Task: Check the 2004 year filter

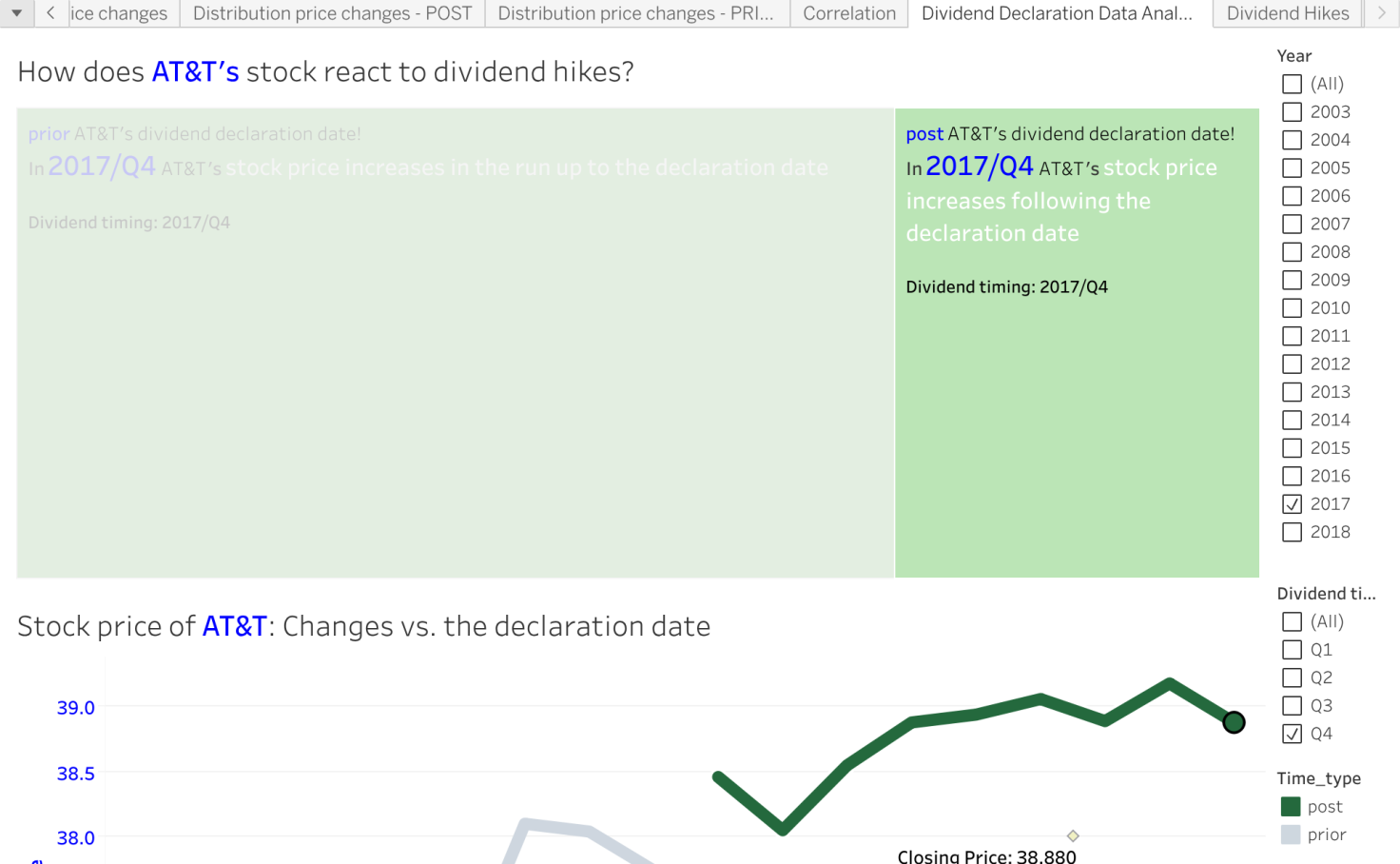Action: click(1292, 140)
